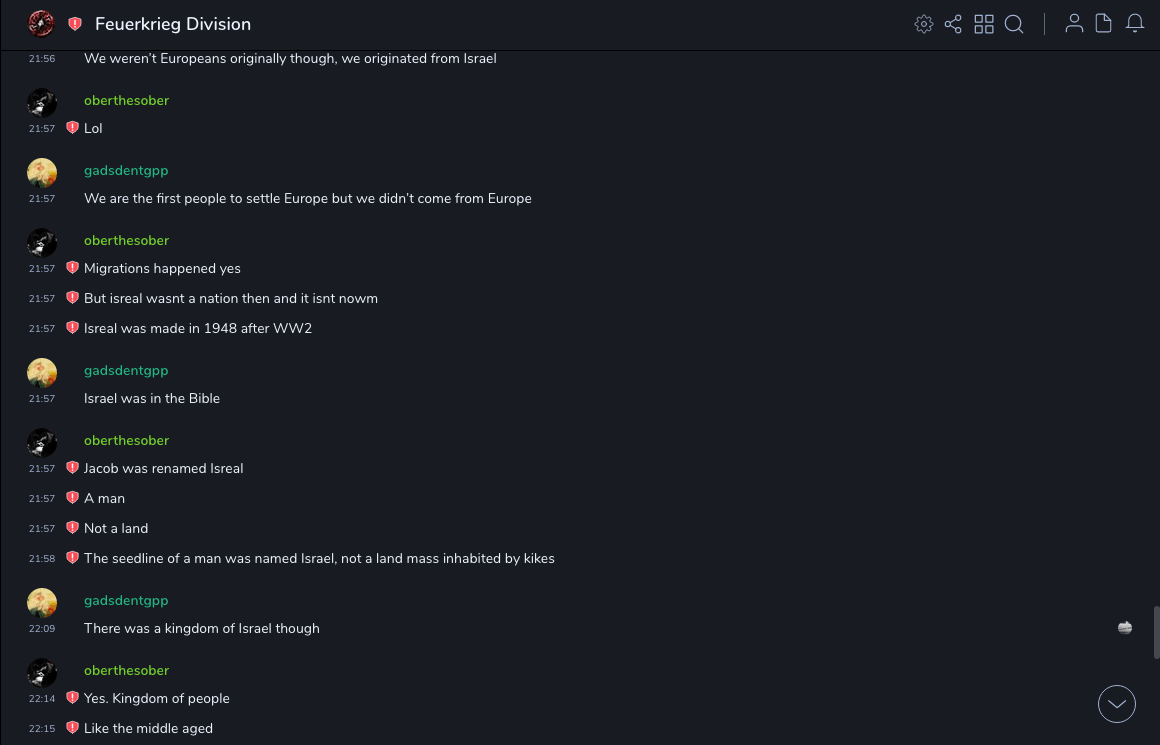Click the first oberthesober username
Viewport: 1160px width, 745px height.
click(126, 100)
